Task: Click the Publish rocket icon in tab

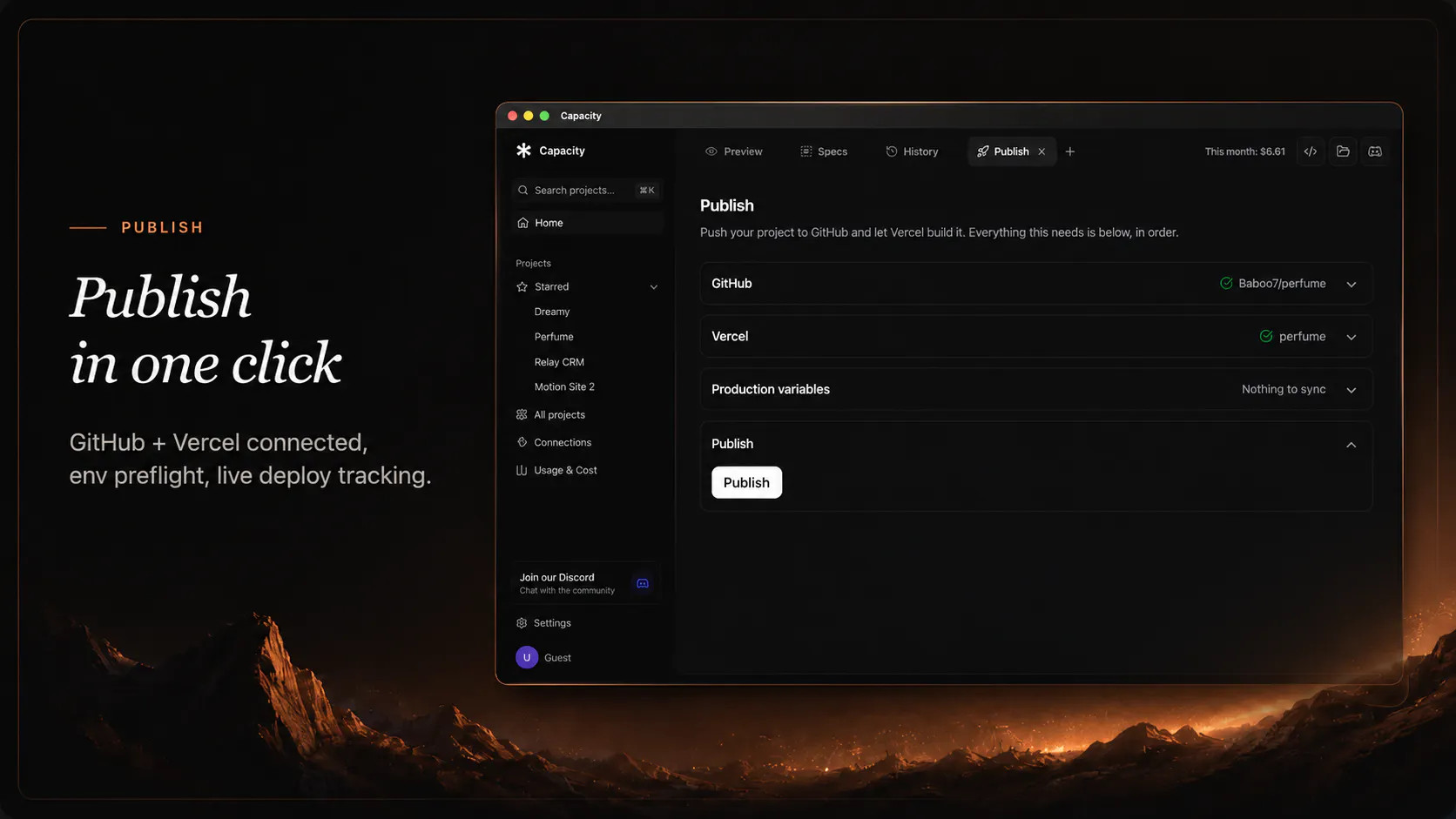Action: point(983,151)
